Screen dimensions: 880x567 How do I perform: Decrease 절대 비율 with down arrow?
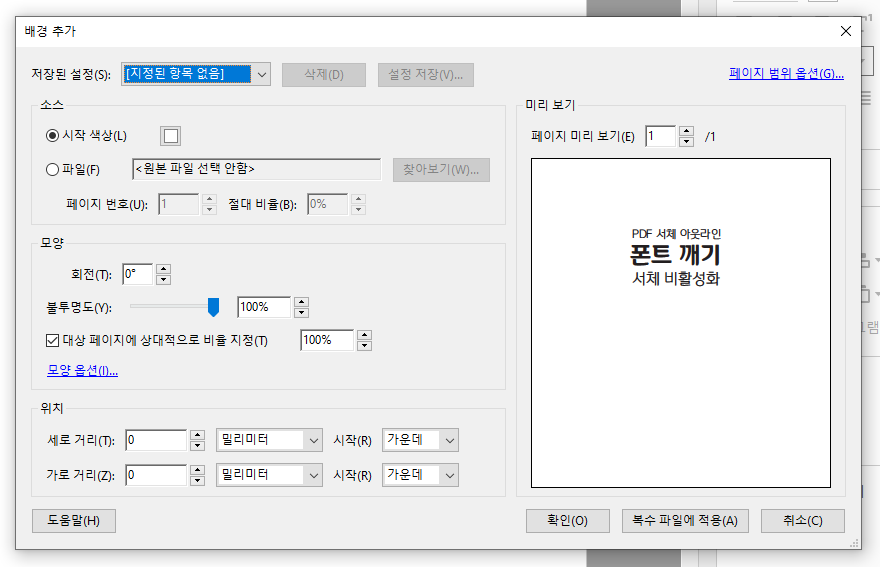(359, 210)
